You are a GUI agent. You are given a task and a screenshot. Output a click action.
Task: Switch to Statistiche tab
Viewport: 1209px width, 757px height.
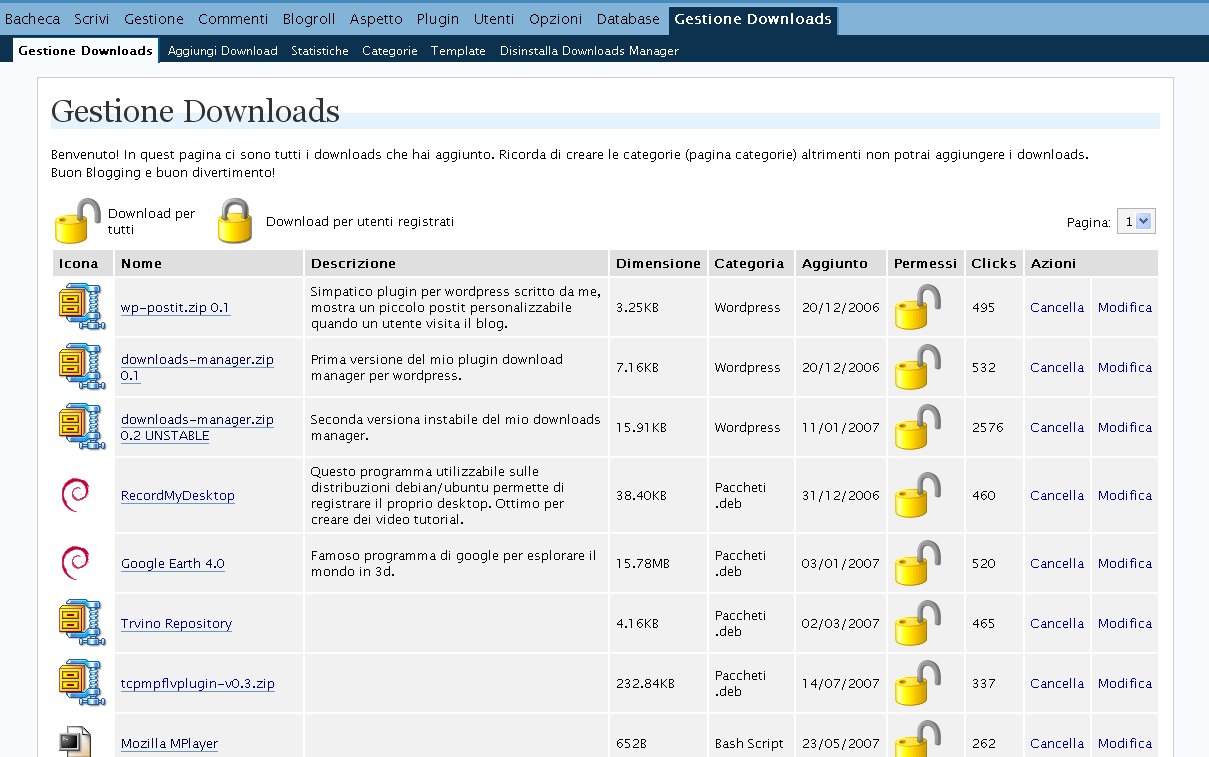click(x=320, y=51)
